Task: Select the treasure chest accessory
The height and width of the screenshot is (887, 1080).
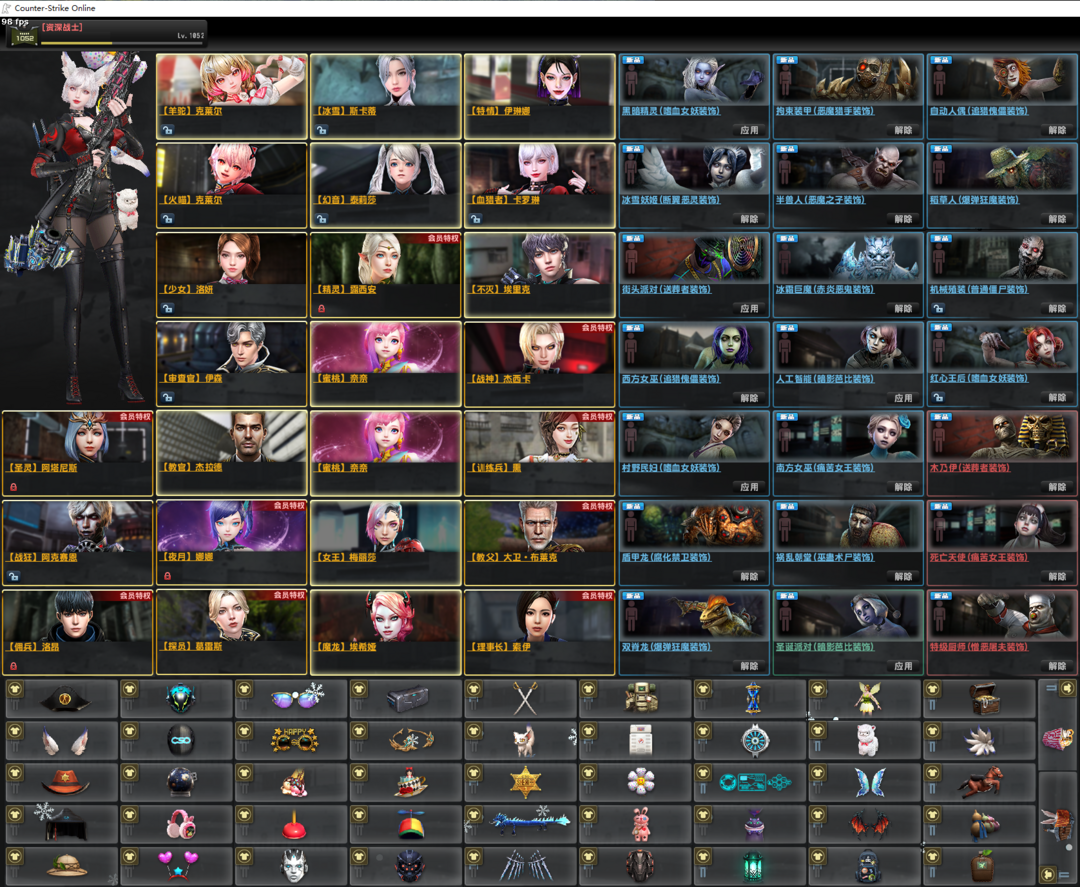Action: [984, 698]
